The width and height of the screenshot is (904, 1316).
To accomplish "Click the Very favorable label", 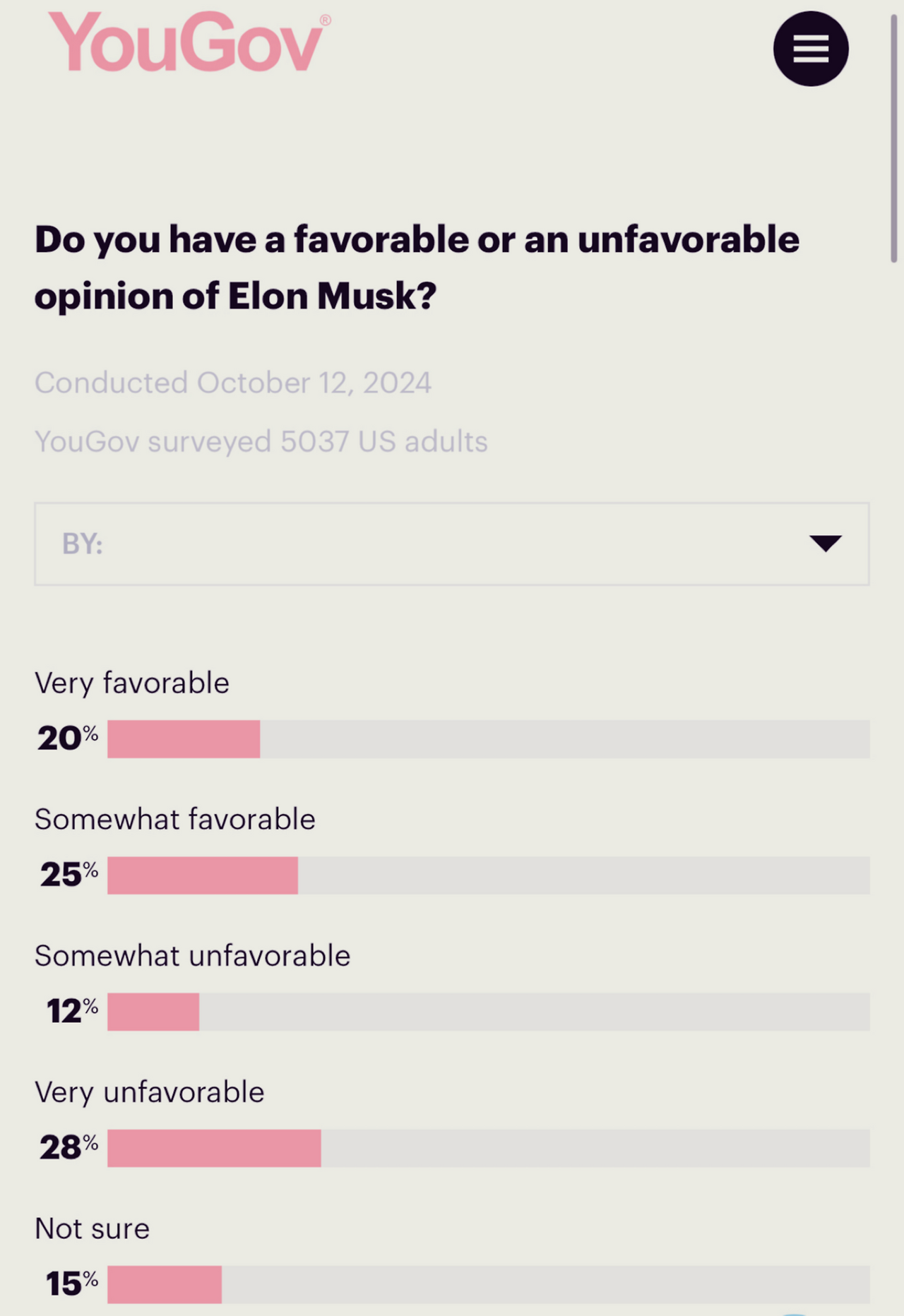I will 132,683.
